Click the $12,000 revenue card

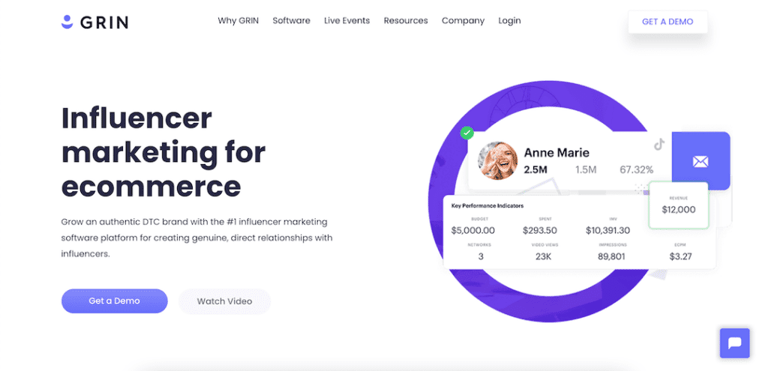click(x=678, y=205)
